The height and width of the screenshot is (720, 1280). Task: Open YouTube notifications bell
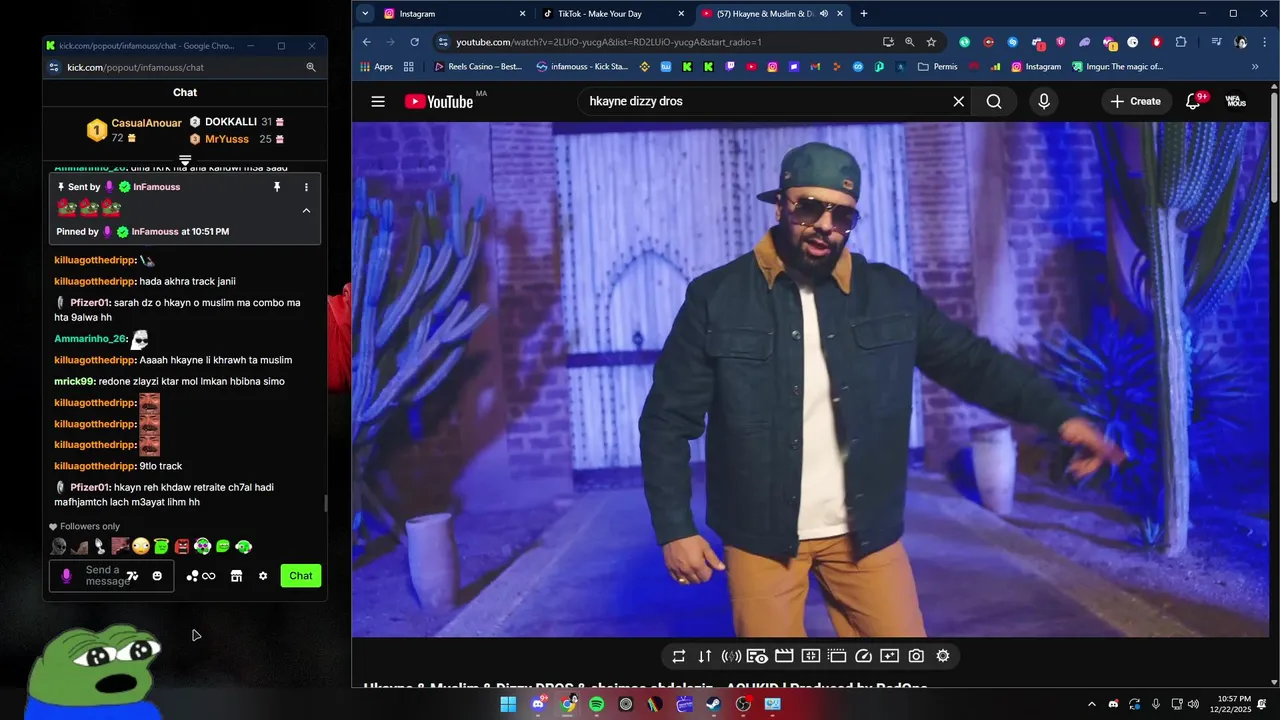point(1193,101)
